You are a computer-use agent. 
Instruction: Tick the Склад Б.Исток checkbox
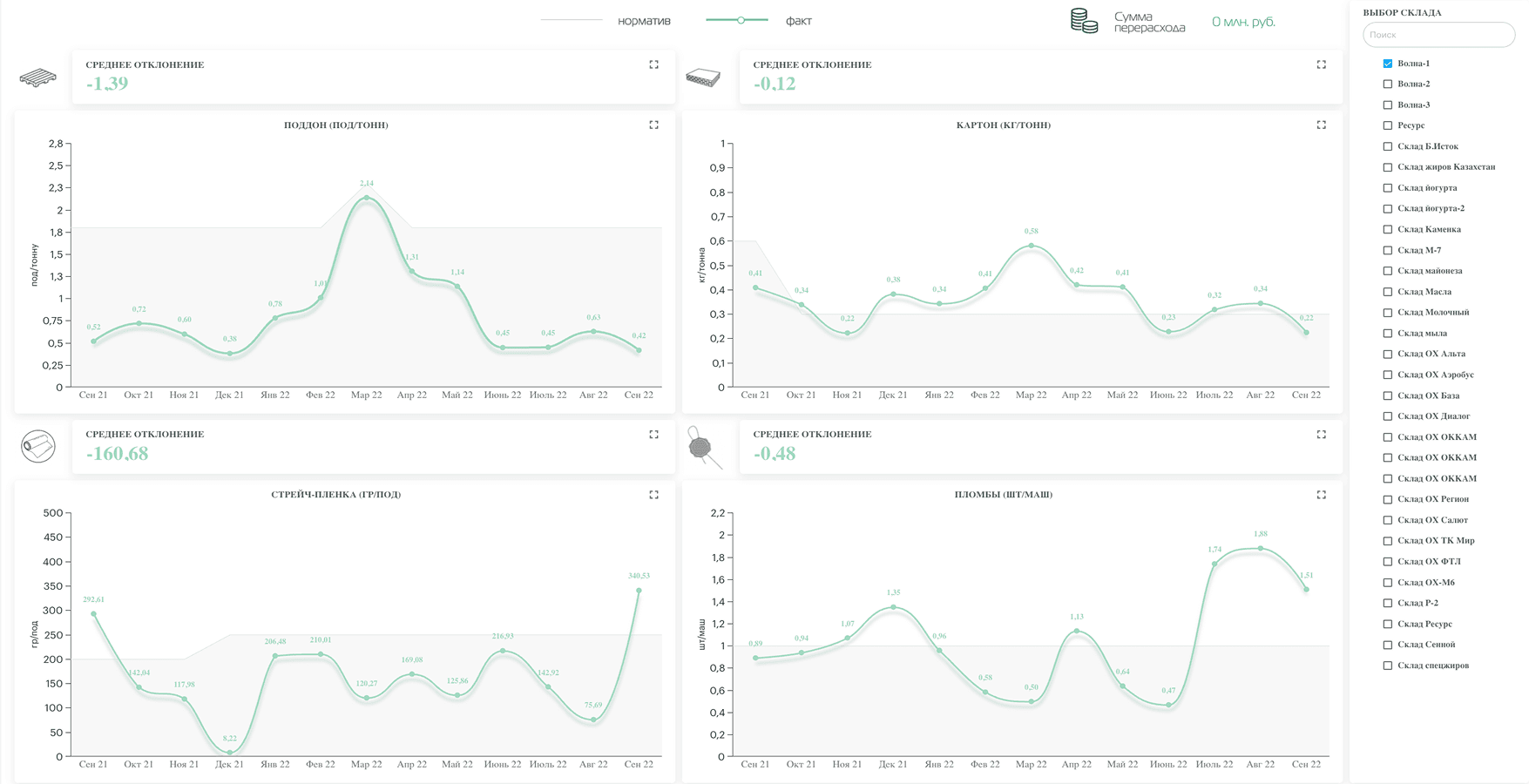1388,146
